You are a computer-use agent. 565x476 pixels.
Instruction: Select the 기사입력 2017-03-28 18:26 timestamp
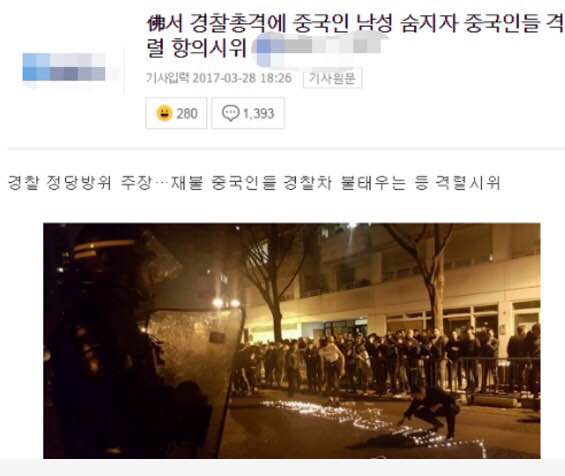coord(219,78)
